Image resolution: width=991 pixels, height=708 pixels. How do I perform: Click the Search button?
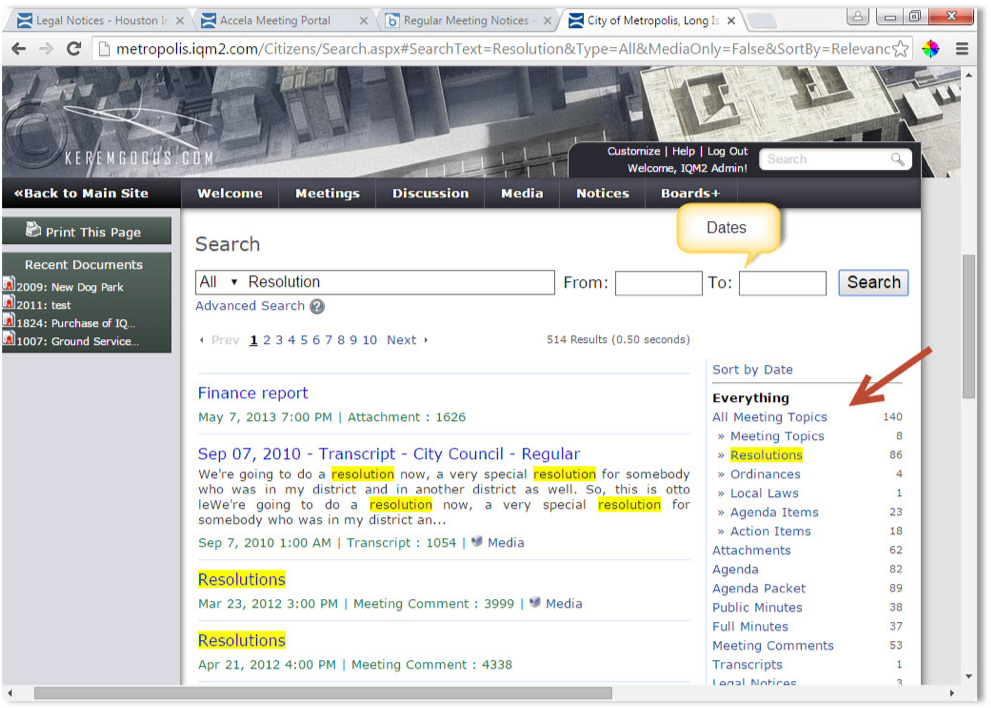tap(873, 282)
